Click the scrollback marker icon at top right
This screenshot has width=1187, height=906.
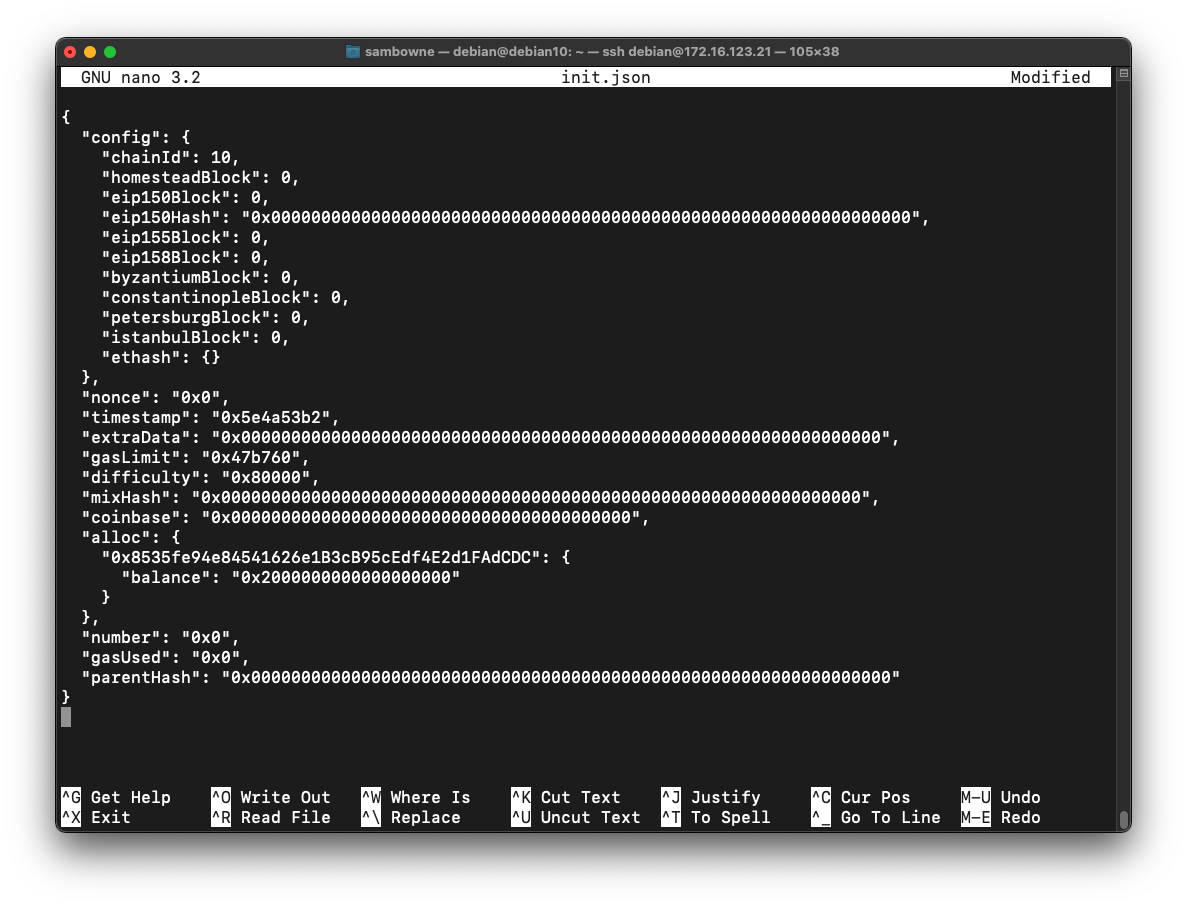click(1123, 73)
